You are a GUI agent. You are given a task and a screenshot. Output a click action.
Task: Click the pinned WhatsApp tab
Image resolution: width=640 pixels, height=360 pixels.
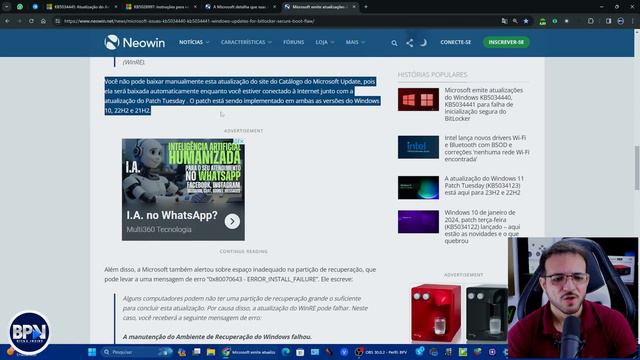click(20, 7)
